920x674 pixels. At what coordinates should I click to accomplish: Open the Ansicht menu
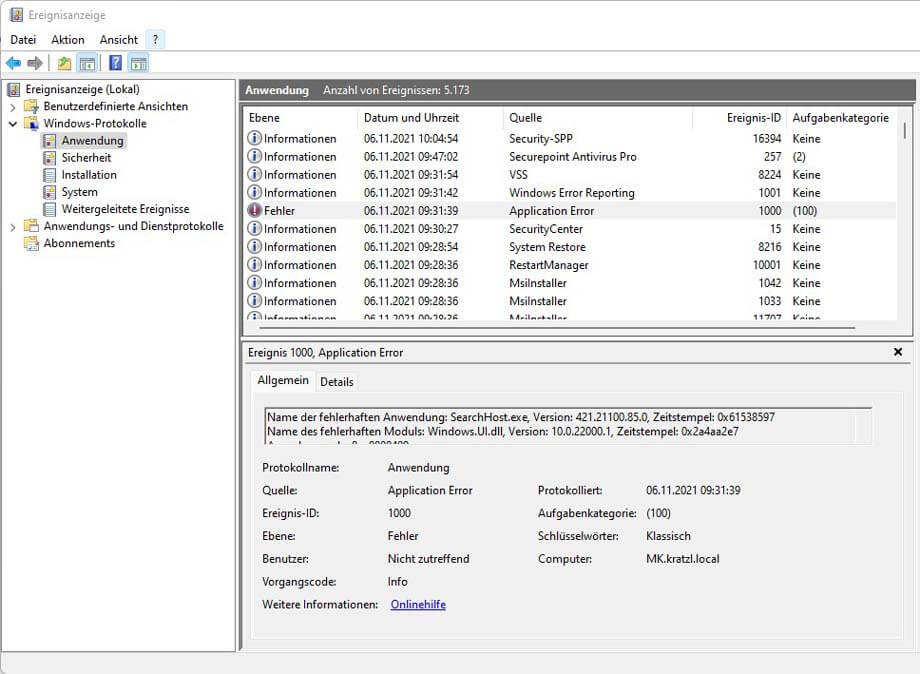pos(119,39)
